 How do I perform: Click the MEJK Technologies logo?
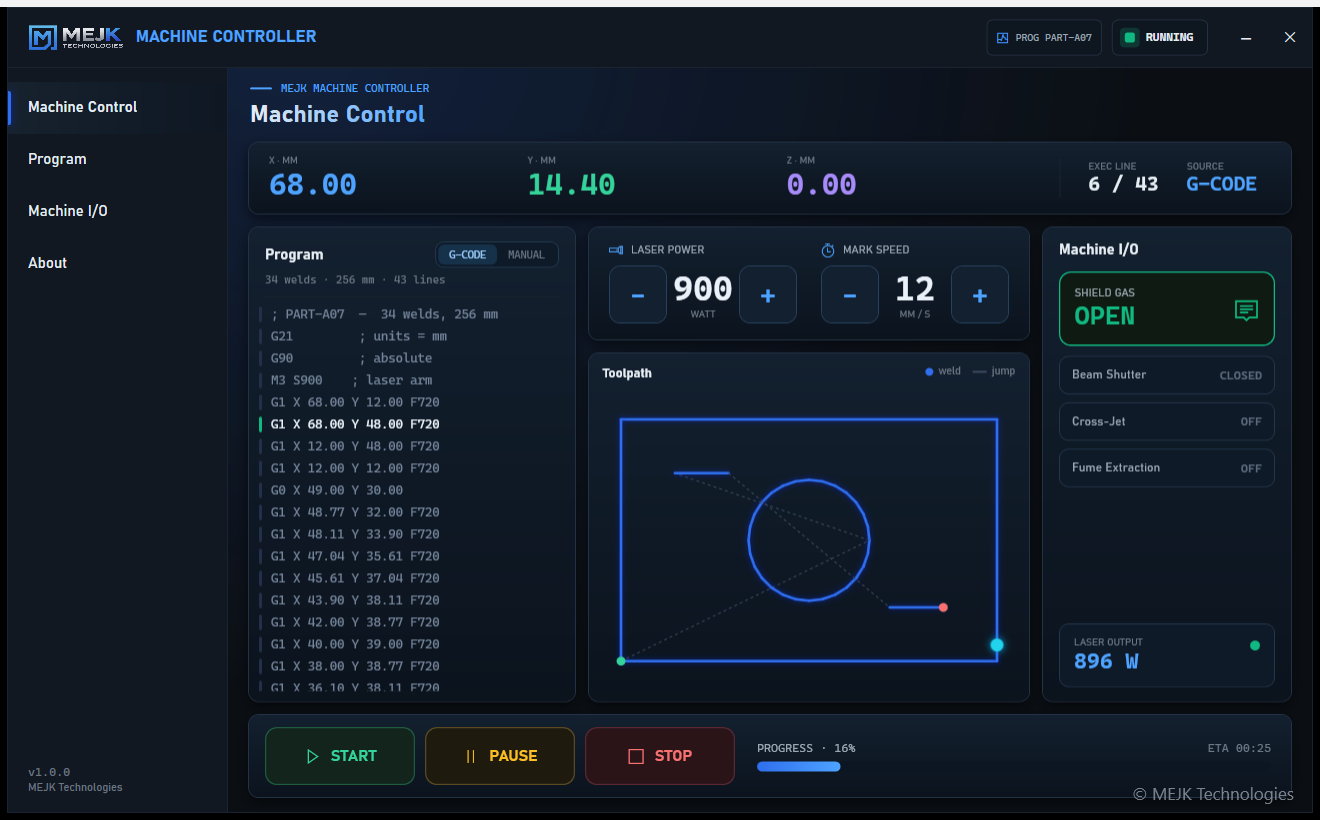76,37
